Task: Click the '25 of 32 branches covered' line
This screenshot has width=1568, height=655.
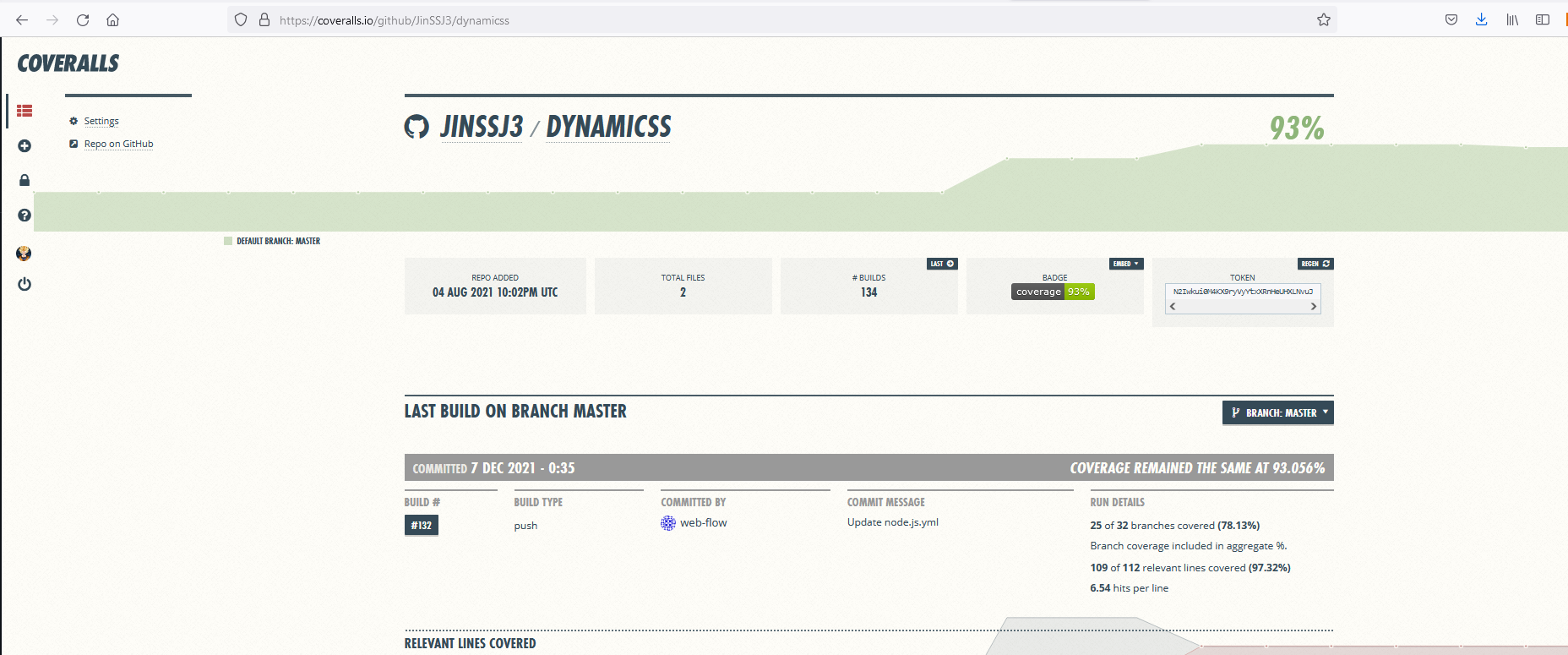Action: pyautogui.click(x=1174, y=526)
